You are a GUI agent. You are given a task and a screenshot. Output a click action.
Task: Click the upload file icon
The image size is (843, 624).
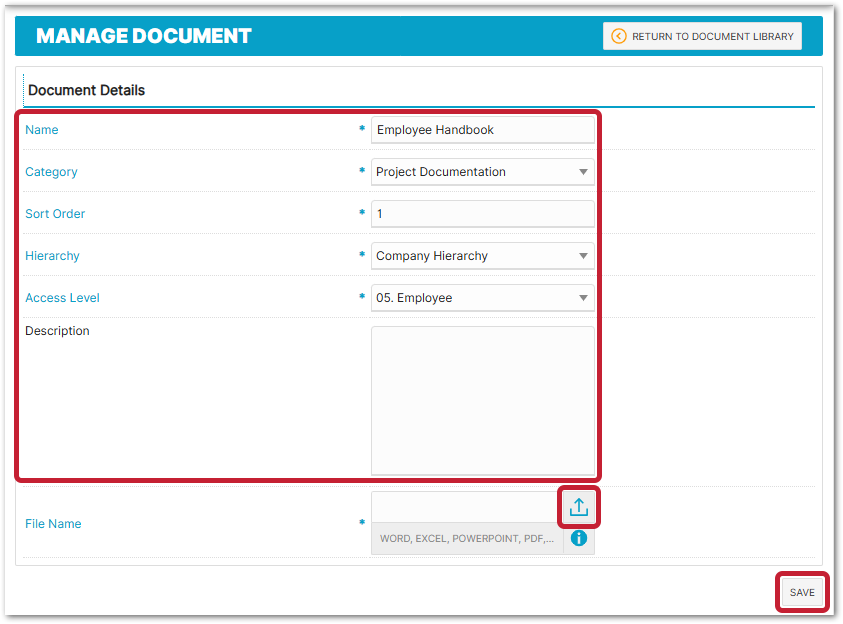tap(578, 508)
